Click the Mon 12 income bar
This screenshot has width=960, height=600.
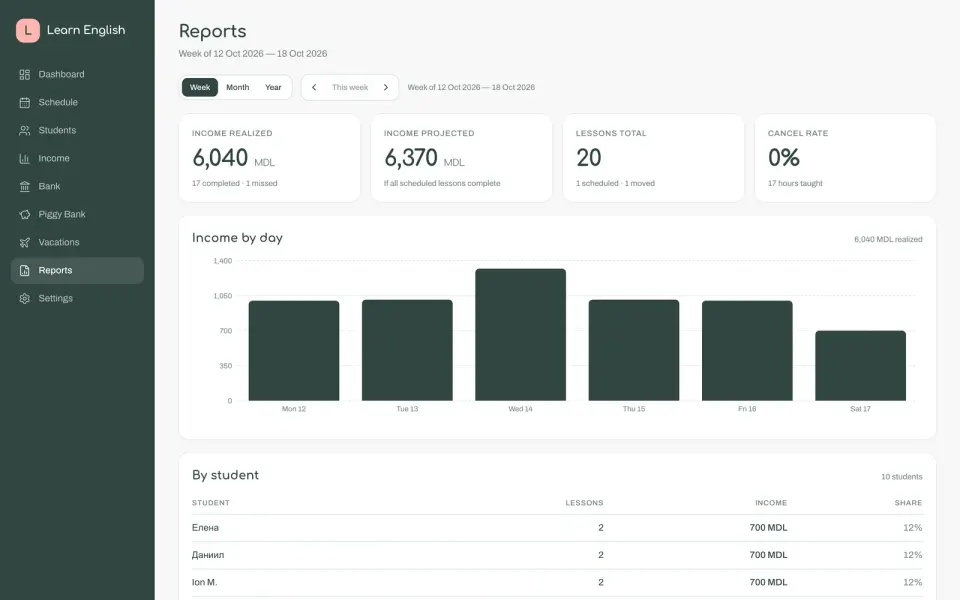[x=294, y=351]
